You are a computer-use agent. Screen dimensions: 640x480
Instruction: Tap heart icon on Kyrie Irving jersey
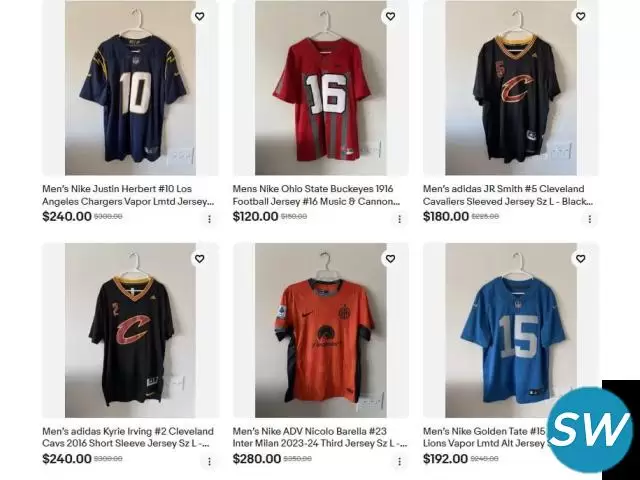pyautogui.click(x=200, y=259)
